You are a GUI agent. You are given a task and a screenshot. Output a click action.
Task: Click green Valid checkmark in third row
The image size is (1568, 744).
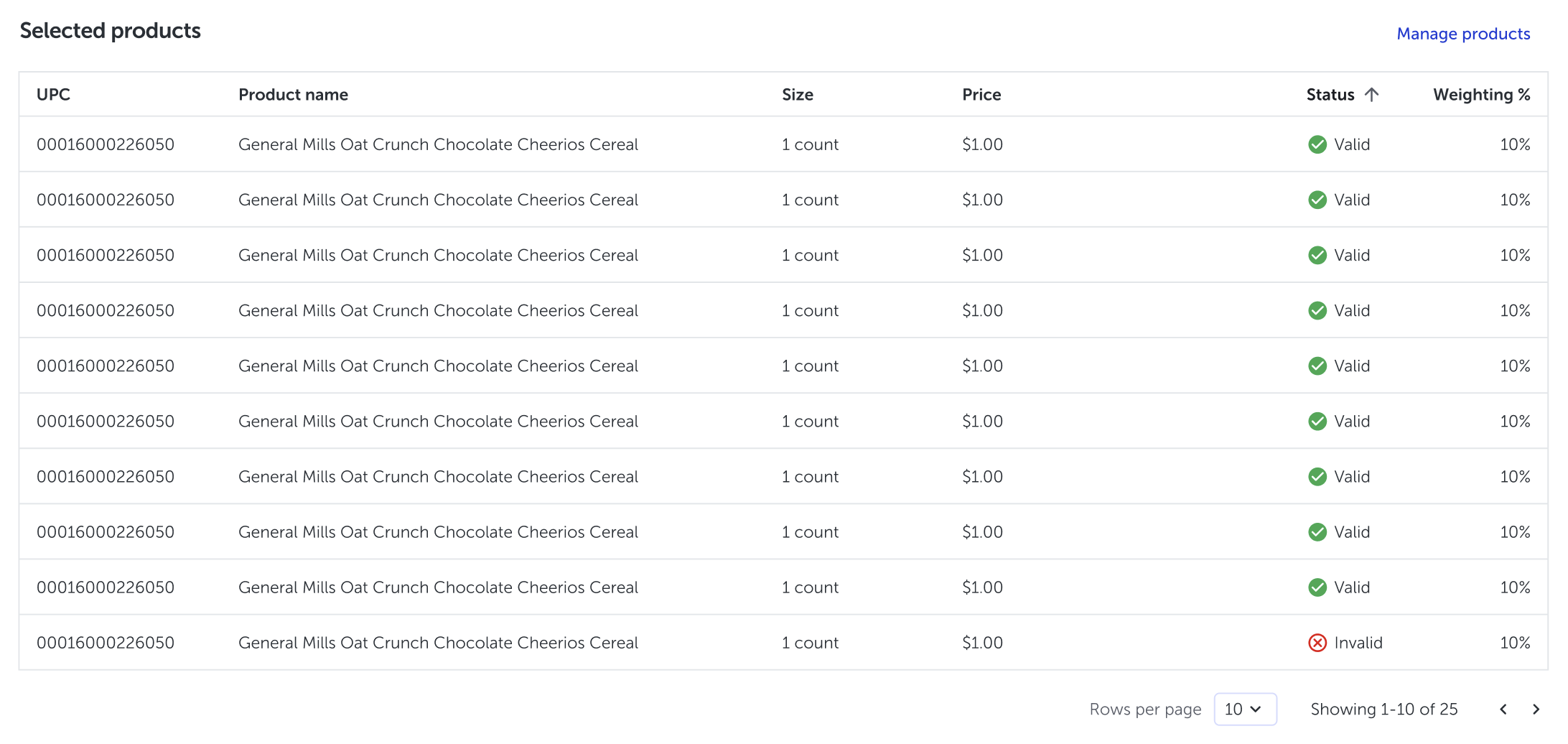click(1317, 255)
